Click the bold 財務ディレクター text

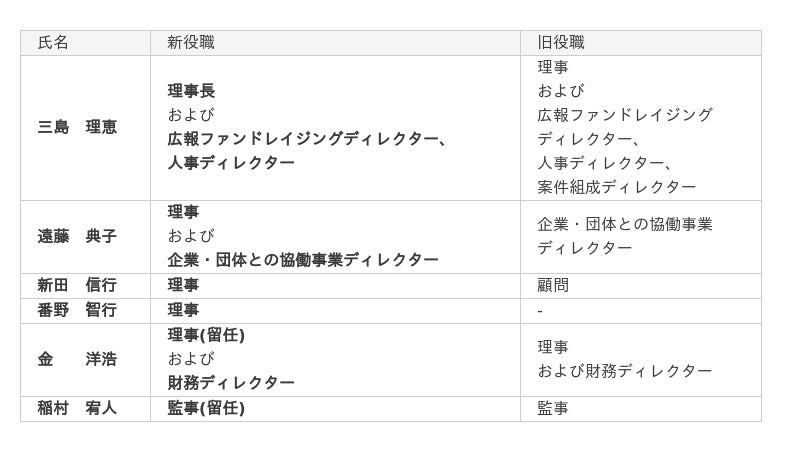[231, 383]
